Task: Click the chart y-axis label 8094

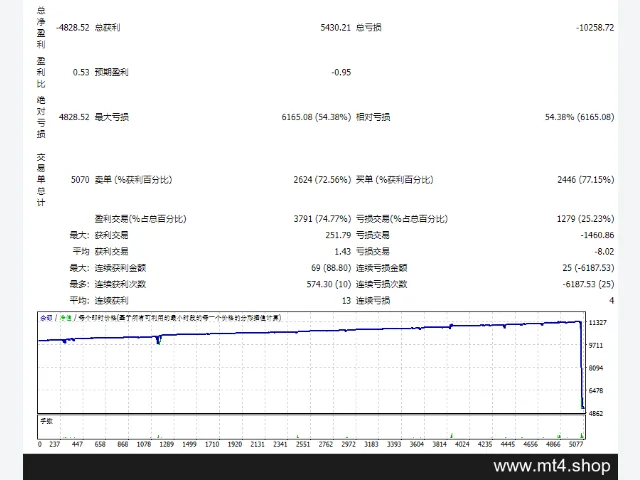Action: (x=596, y=368)
